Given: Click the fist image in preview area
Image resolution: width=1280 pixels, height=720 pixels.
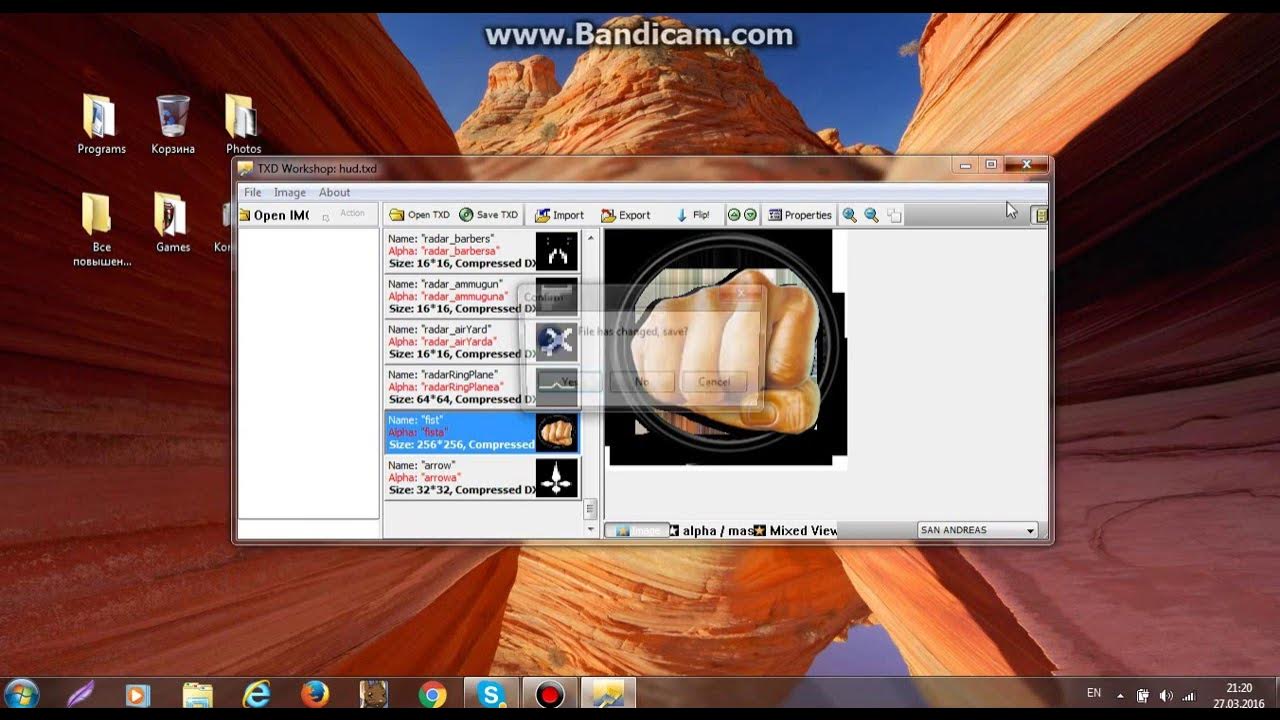Looking at the screenshot, I should pos(728,348).
